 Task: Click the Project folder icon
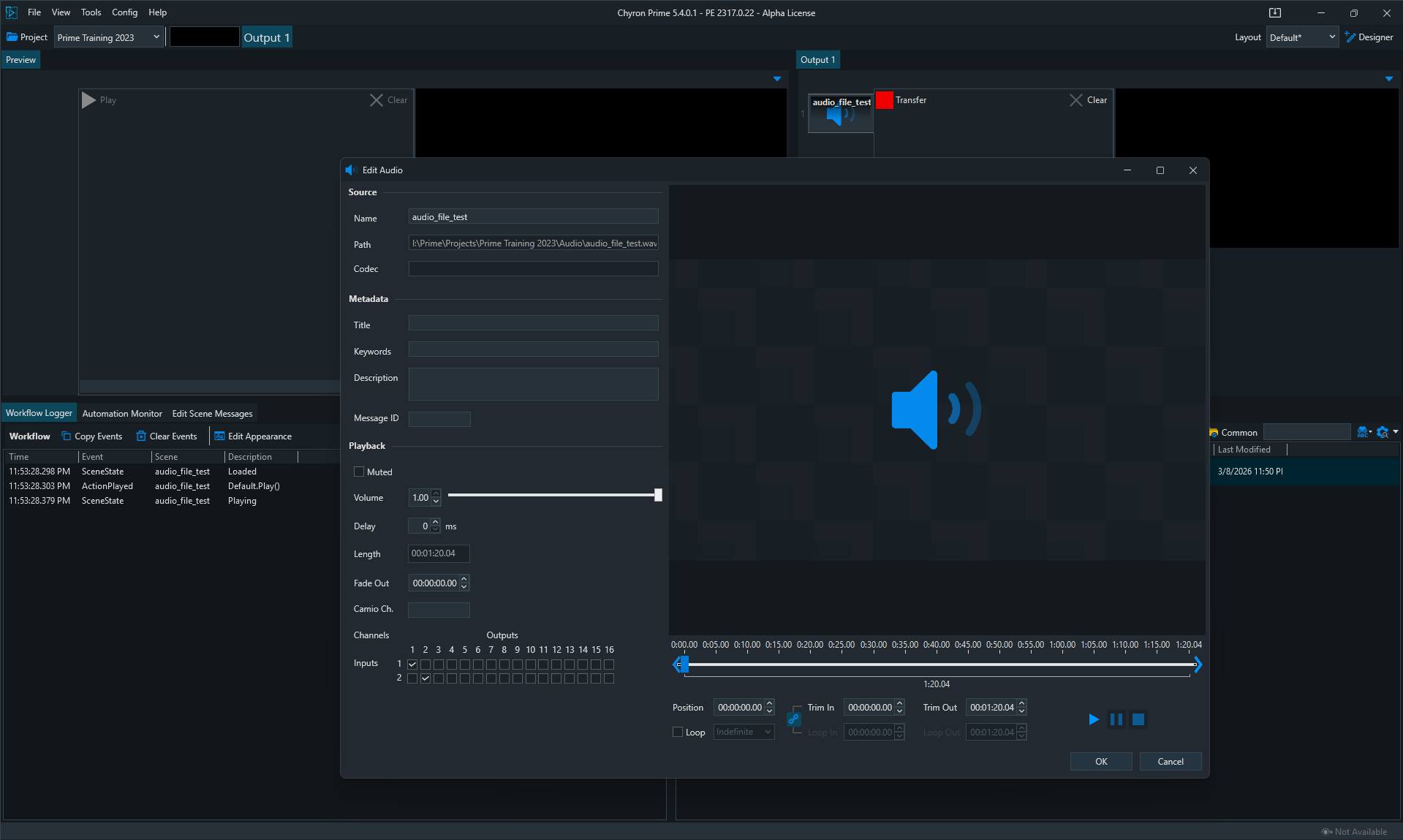pyautogui.click(x=12, y=37)
